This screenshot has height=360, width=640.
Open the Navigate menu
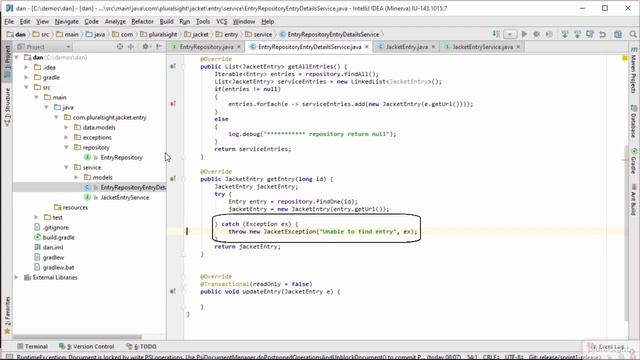[x=67, y=21]
